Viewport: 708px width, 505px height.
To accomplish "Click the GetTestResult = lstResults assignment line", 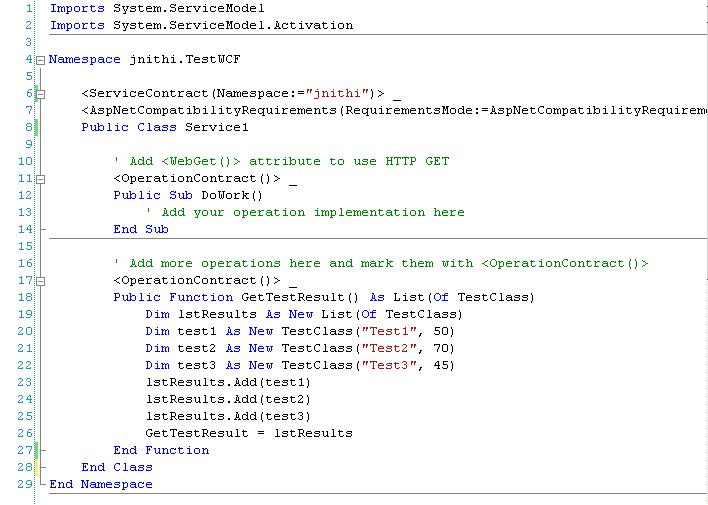I will [x=249, y=433].
